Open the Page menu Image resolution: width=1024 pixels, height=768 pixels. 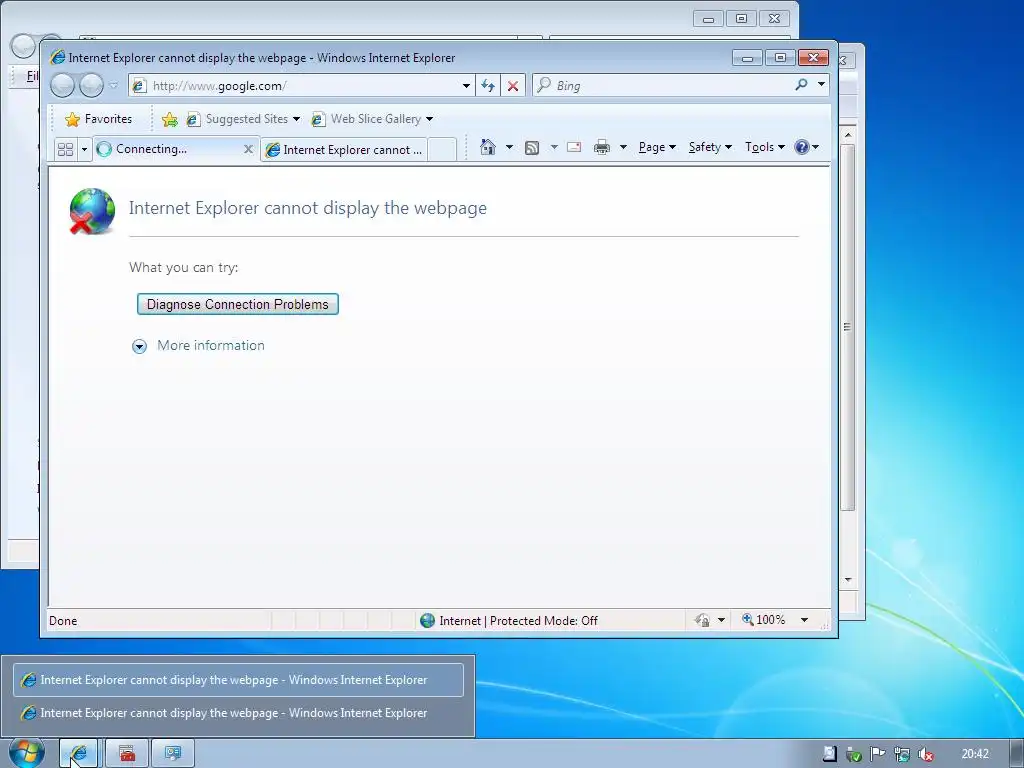(x=657, y=147)
